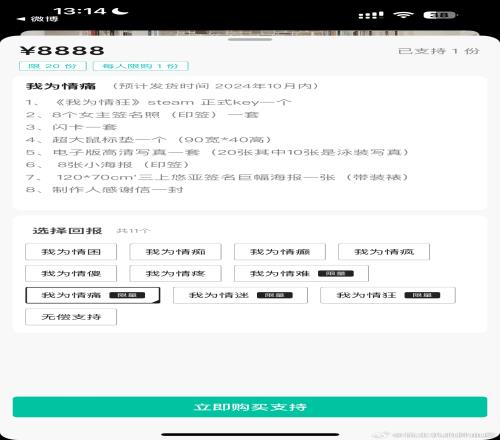Tap the home indicator bar at bottom
This screenshot has height=440, width=500.
(250, 434)
